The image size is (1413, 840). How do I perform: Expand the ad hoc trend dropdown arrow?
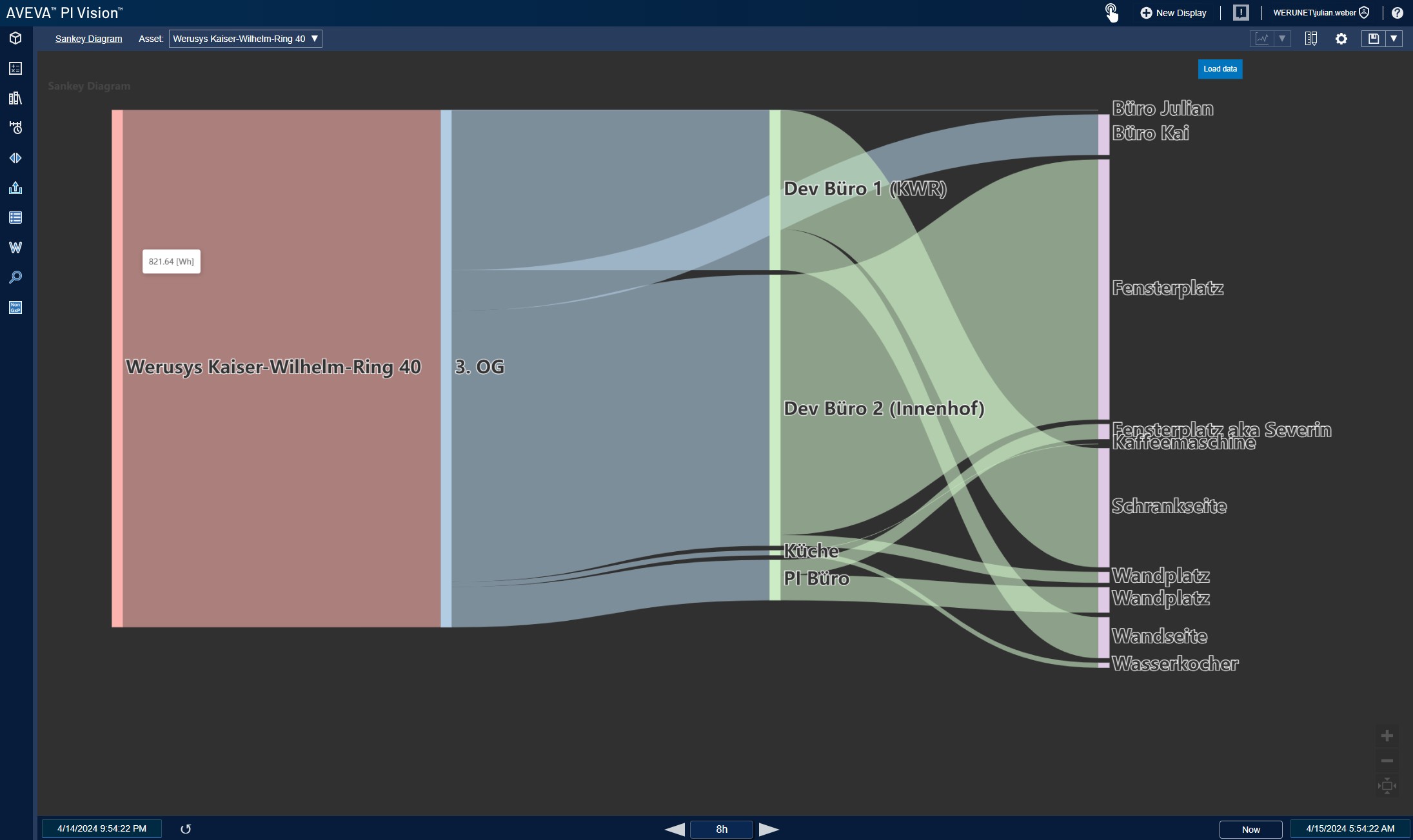[x=1282, y=39]
